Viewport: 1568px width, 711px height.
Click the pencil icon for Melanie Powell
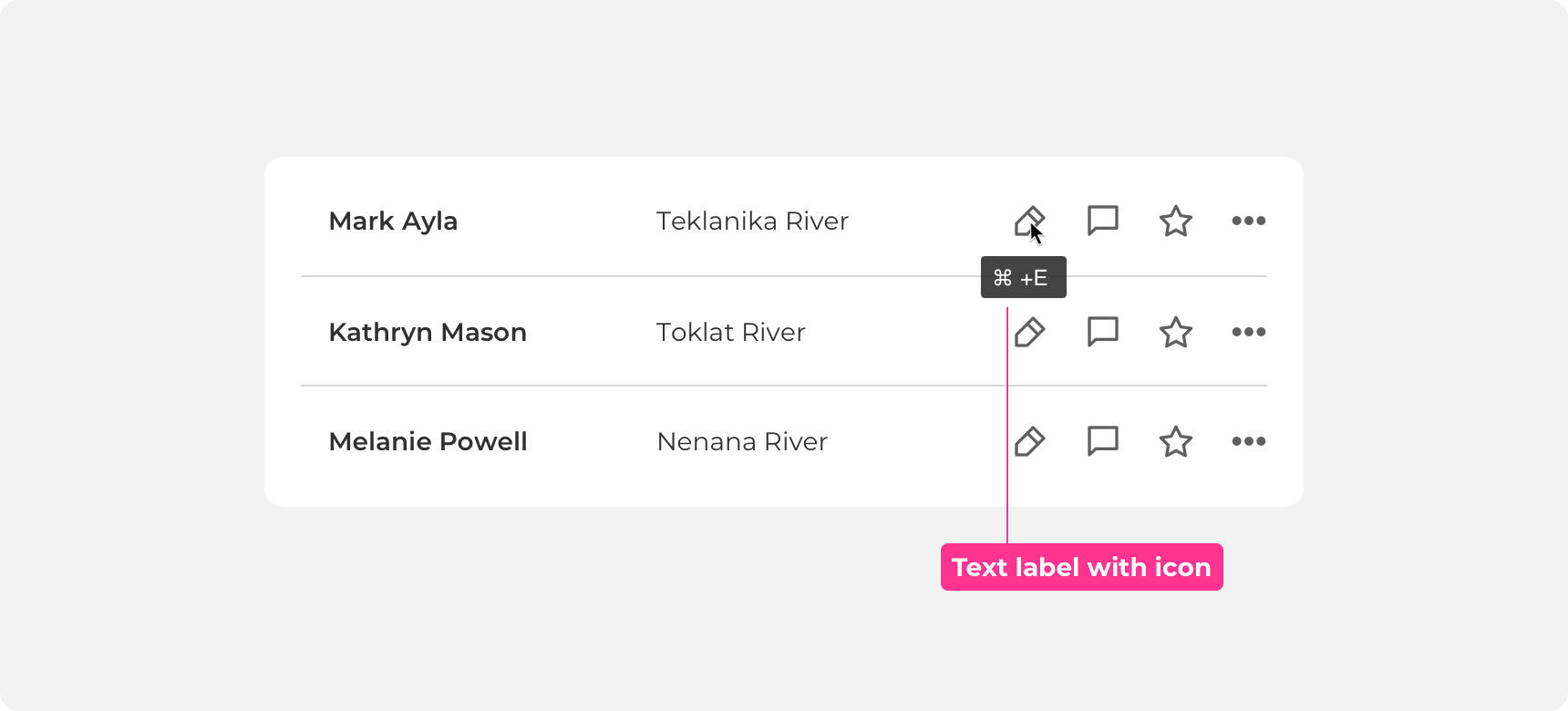point(1029,441)
